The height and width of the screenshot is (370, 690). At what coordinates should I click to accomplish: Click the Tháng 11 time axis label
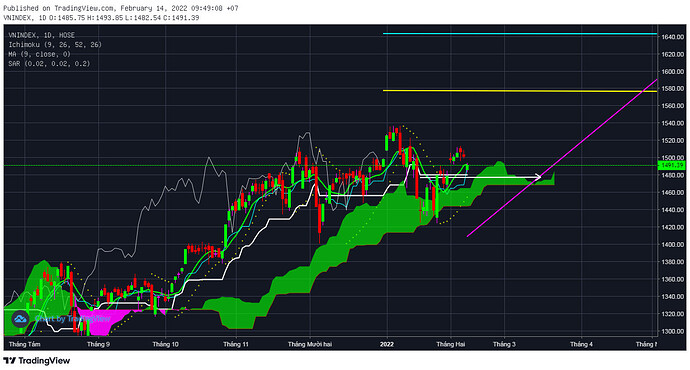(x=236, y=344)
